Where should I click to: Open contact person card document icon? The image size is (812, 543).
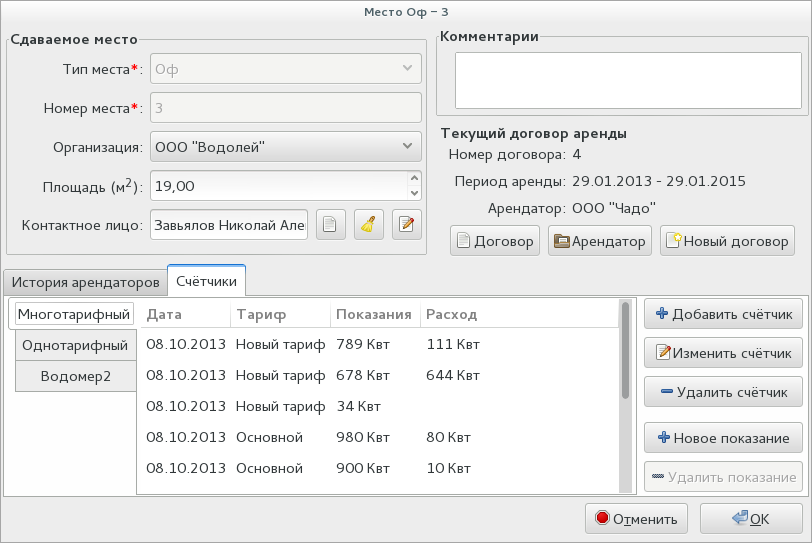(x=330, y=225)
